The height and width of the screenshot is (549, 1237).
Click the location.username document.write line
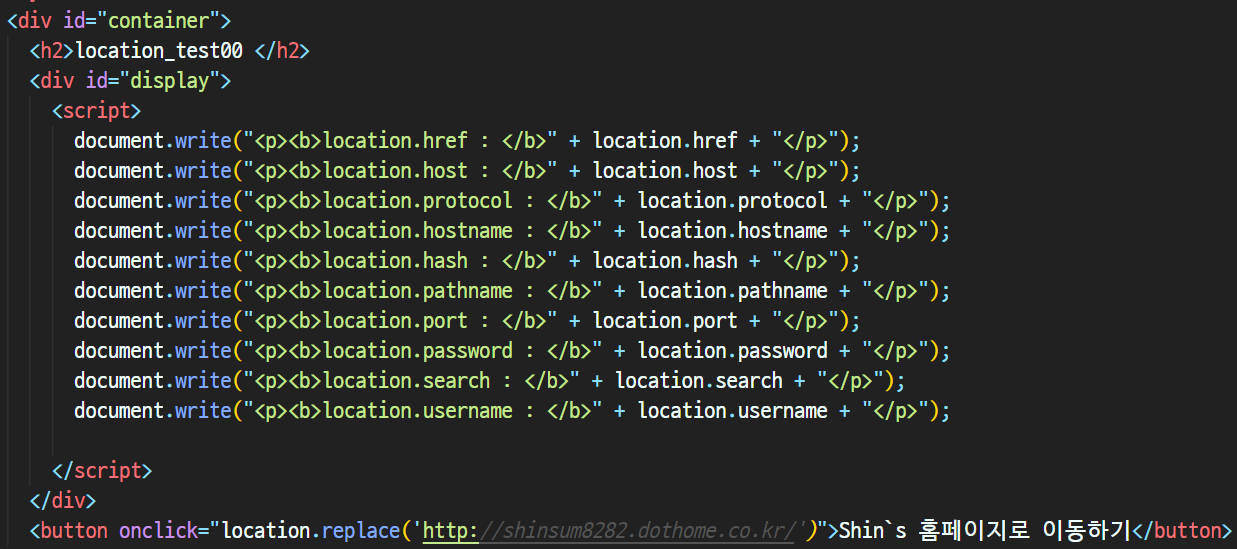click(512, 410)
